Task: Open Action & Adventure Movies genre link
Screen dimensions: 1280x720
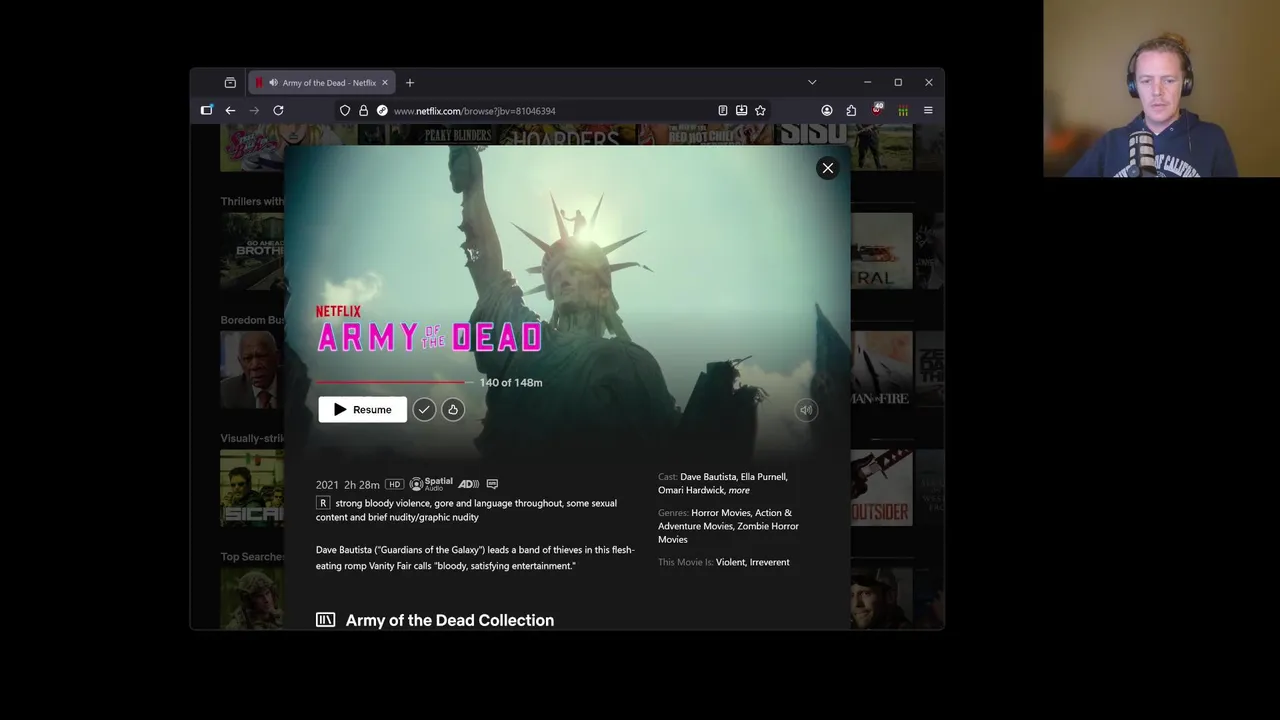Action: pyautogui.click(x=727, y=520)
